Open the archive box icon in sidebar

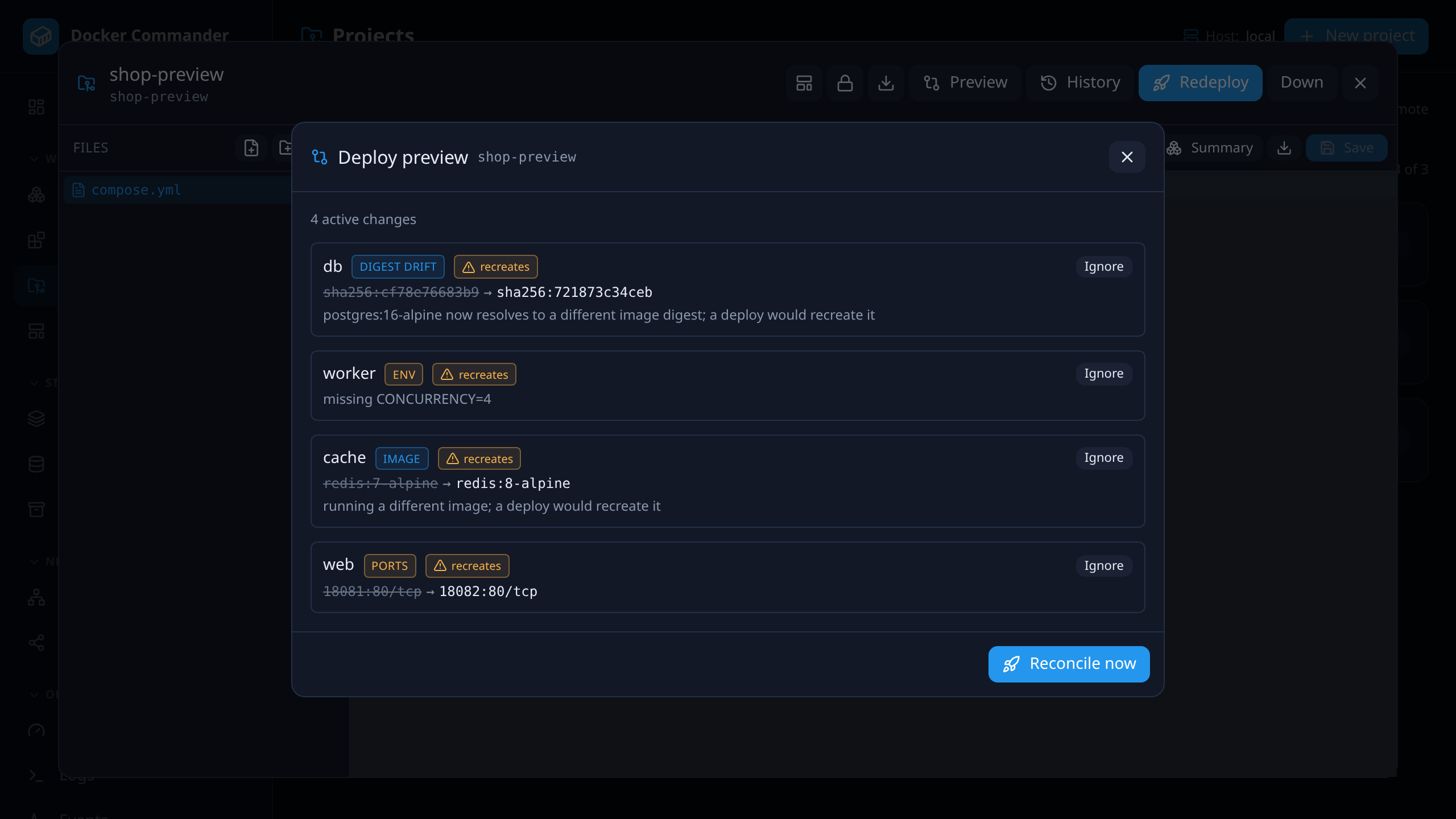click(36, 510)
